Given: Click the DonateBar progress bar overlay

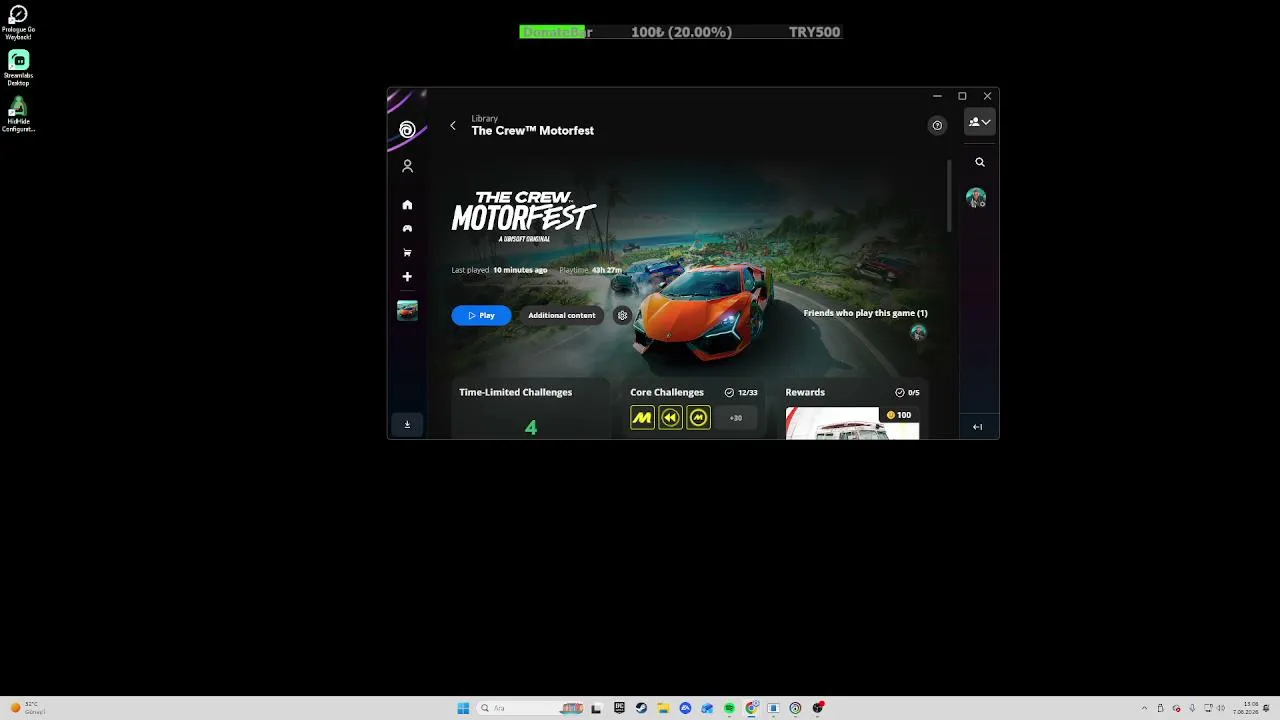Looking at the screenshot, I should point(680,32).
